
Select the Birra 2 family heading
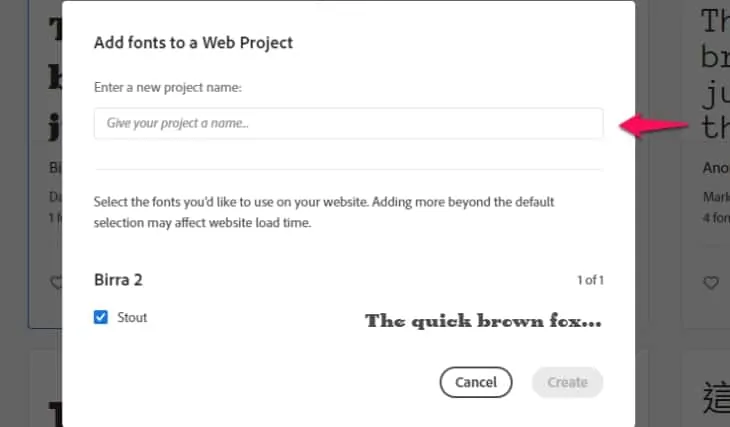pyautogui.click(x=125, y=280)
